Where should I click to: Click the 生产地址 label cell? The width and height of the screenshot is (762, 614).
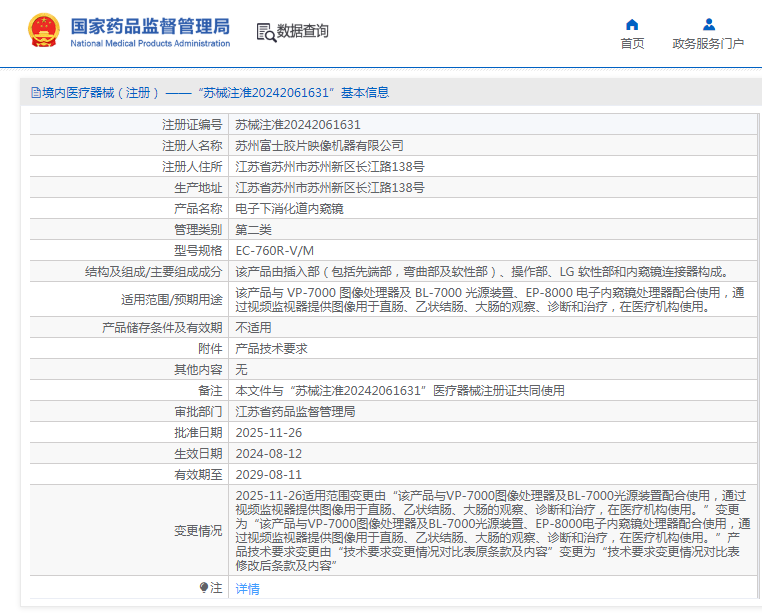point(129,188)
